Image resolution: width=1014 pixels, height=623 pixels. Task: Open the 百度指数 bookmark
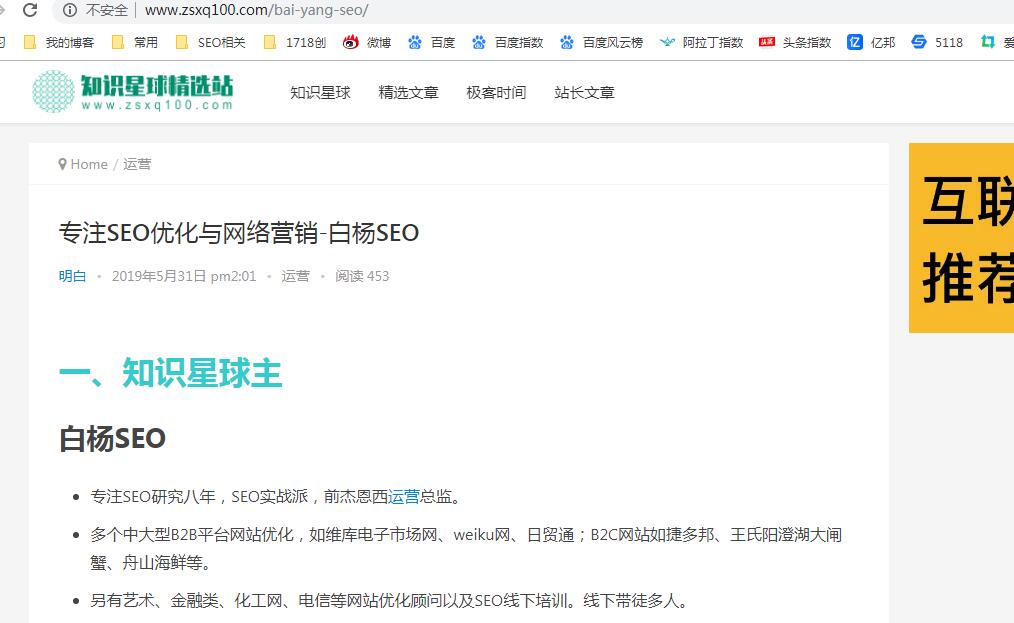[x=508, y=42]
